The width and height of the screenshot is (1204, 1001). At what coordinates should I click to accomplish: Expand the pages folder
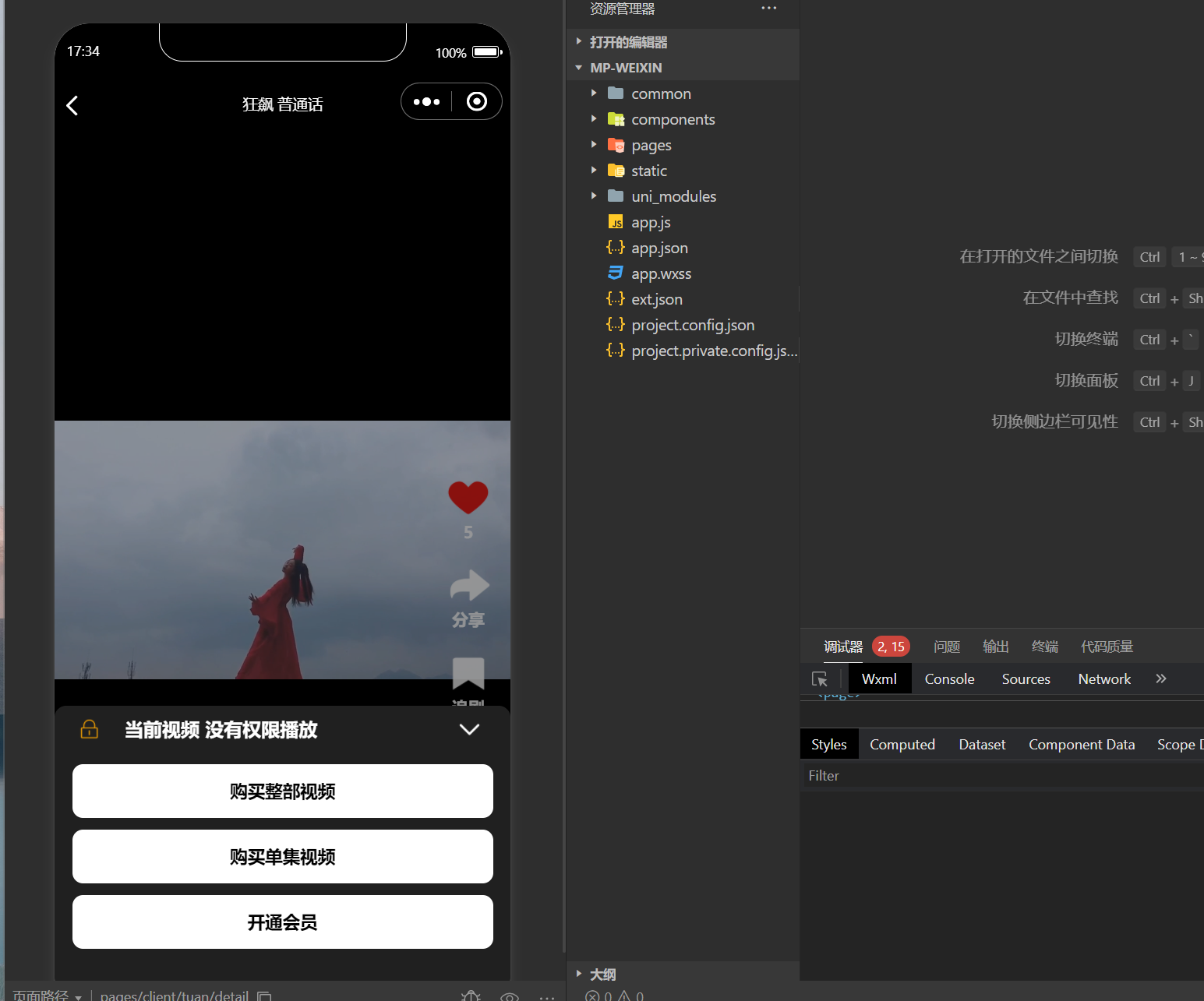[651, 145]
